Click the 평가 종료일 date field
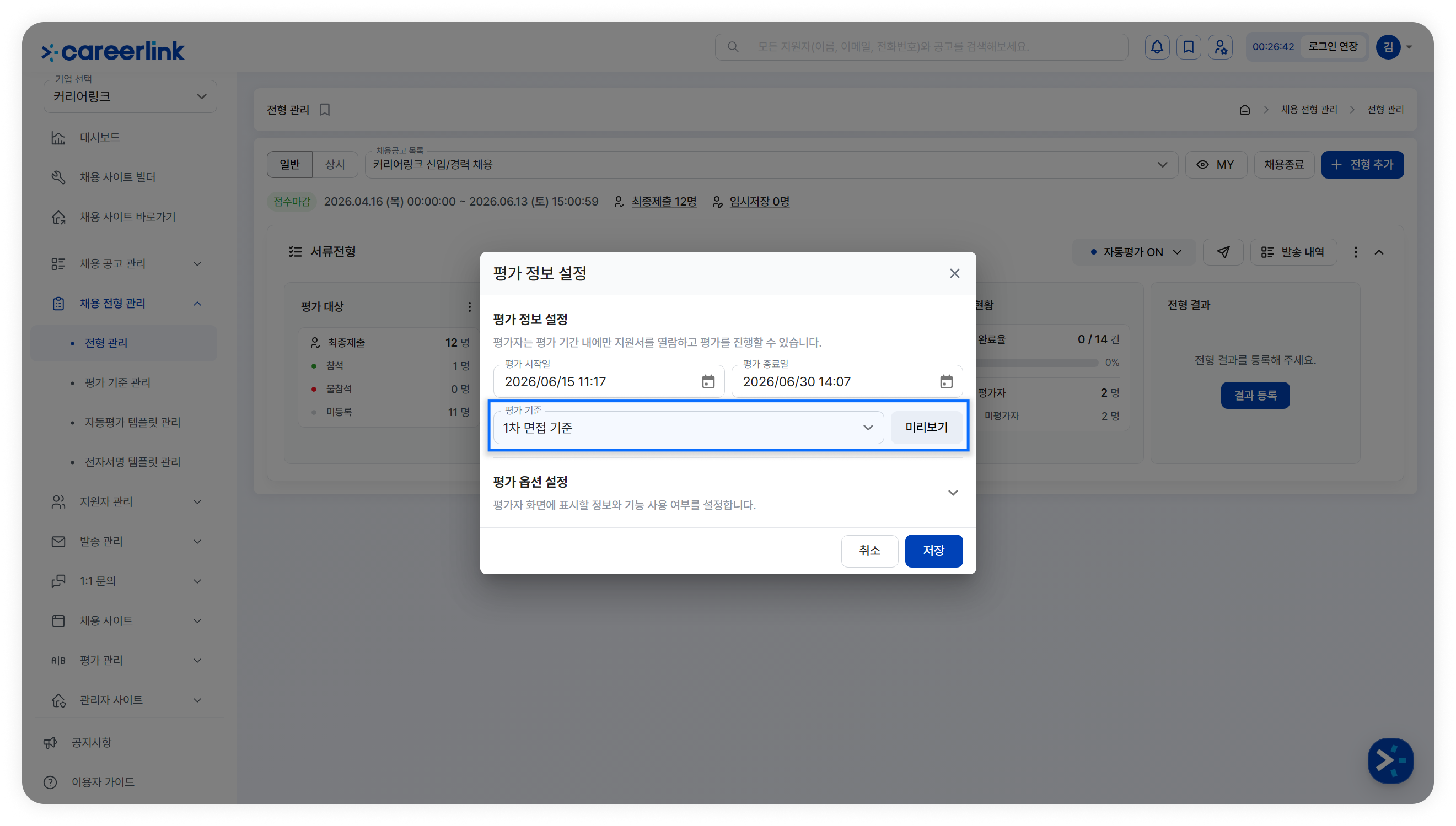 (847, 381)
